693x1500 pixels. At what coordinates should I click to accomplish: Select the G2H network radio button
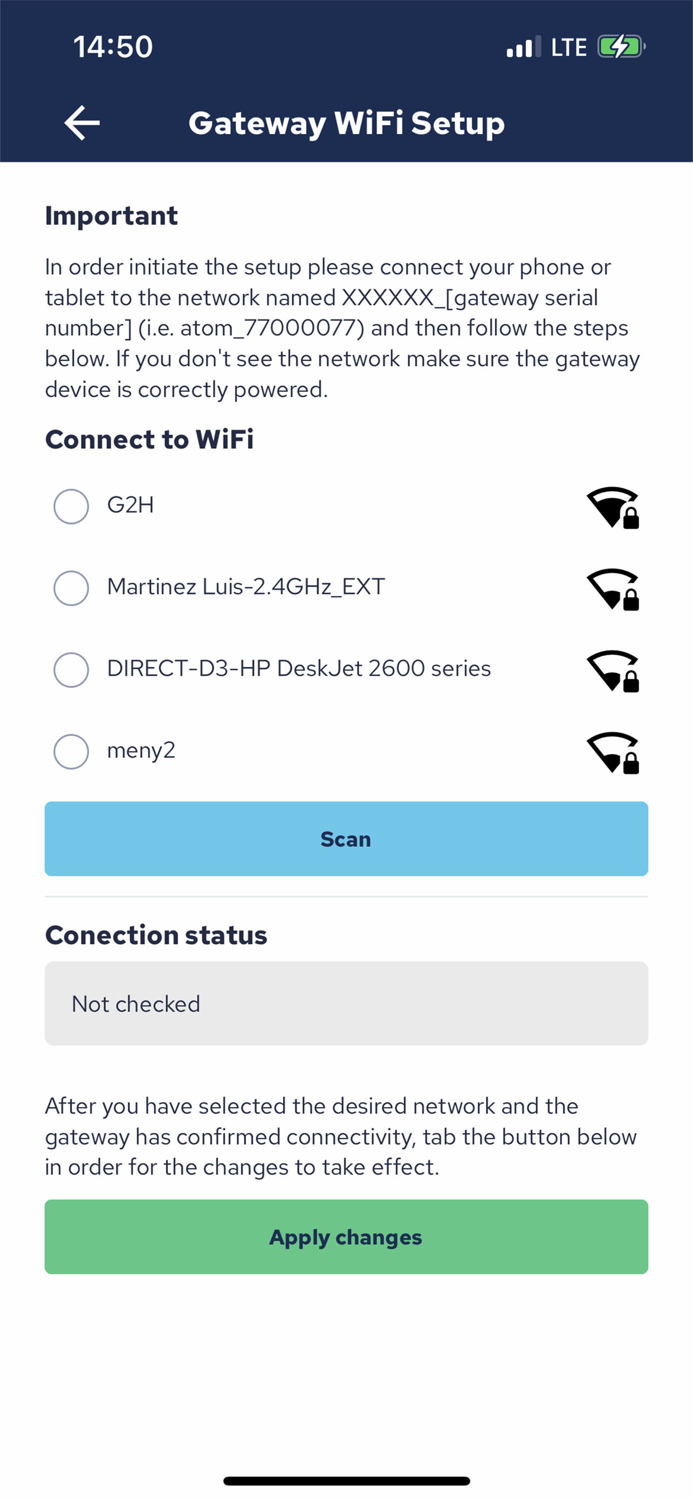pyautogui.click(x=71, y=507)
